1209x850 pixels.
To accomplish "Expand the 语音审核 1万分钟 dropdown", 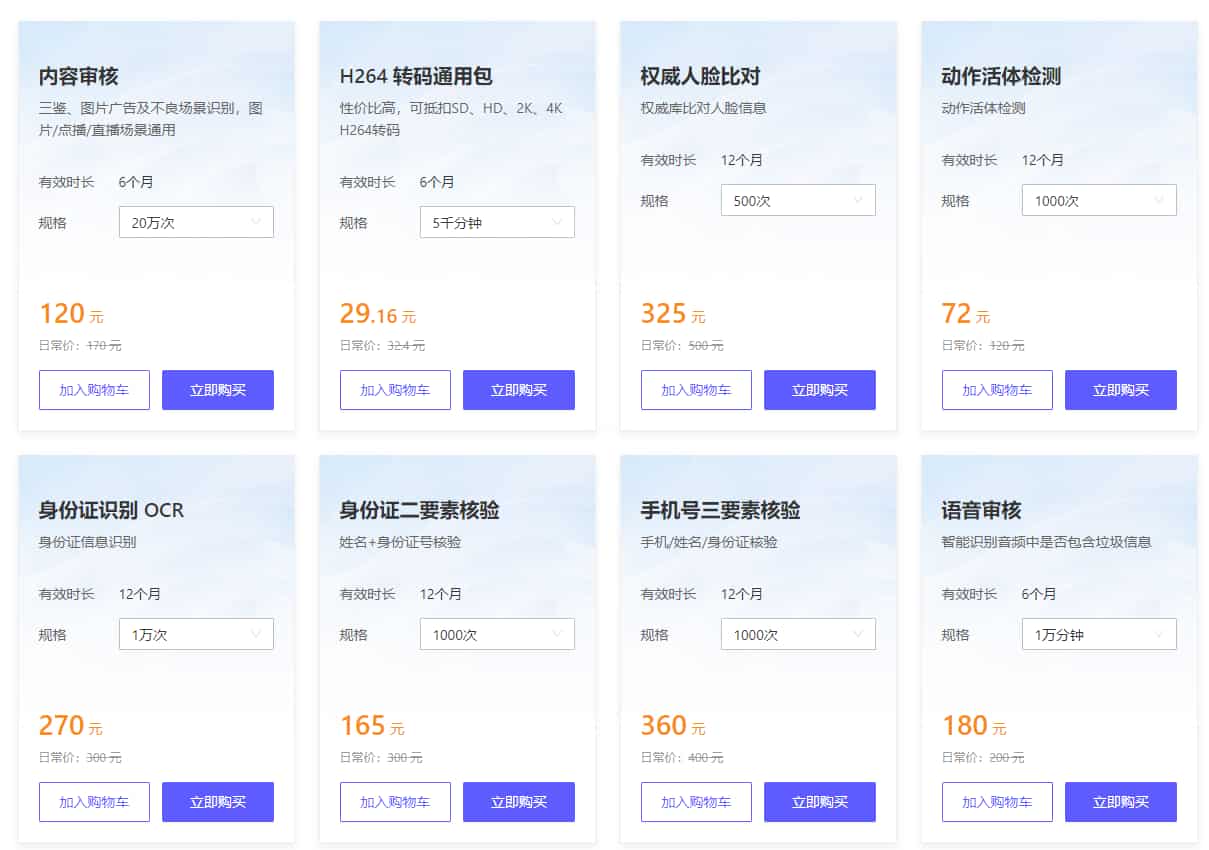I will [1099, 634].
